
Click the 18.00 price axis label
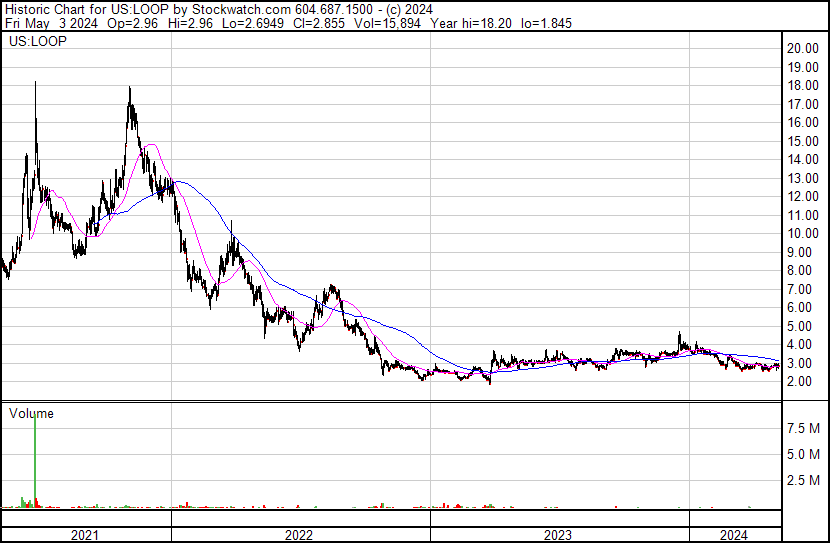tap(803, 85)
